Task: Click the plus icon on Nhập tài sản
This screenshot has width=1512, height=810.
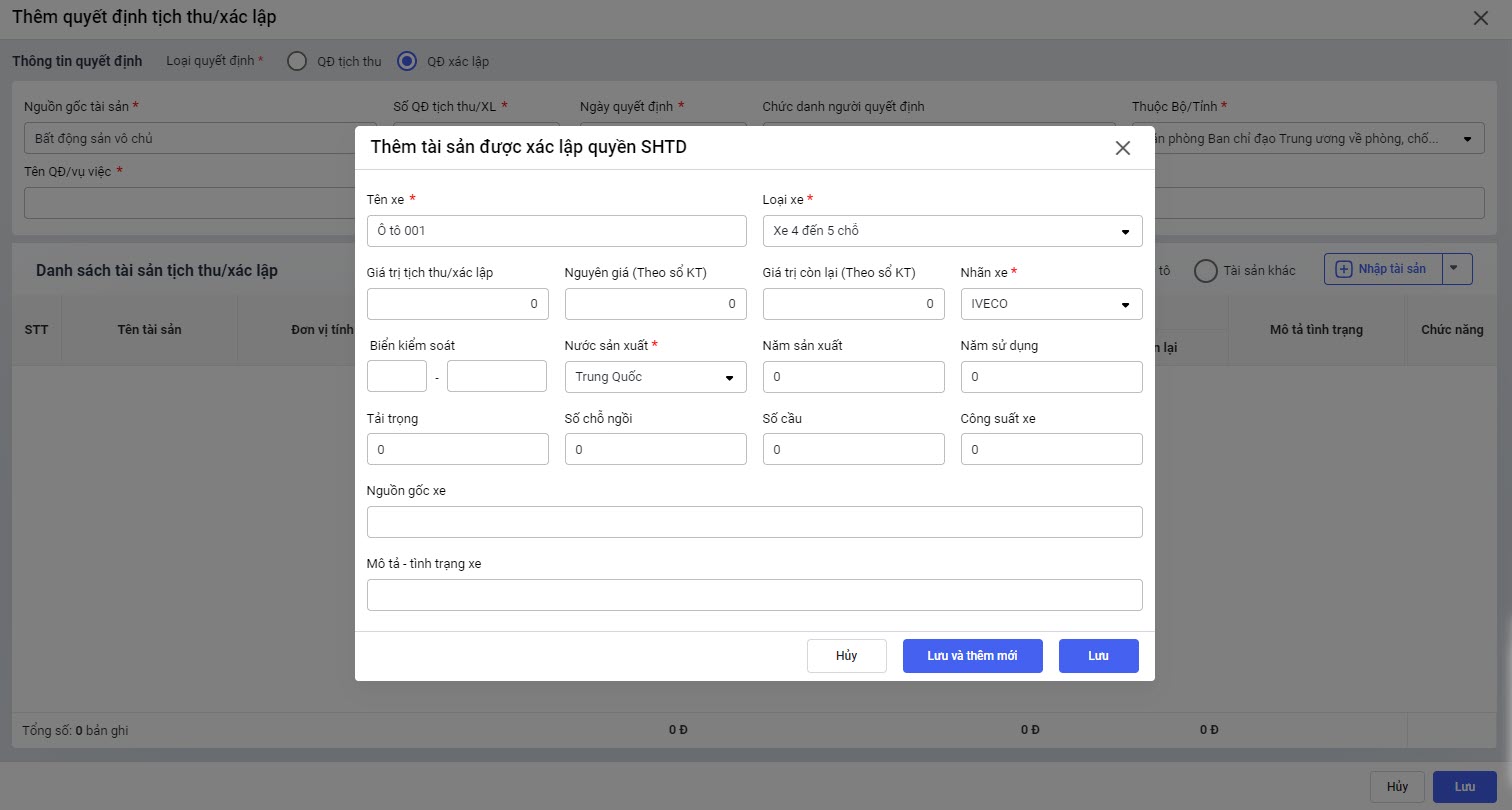Action: (x=1343, y=269)
